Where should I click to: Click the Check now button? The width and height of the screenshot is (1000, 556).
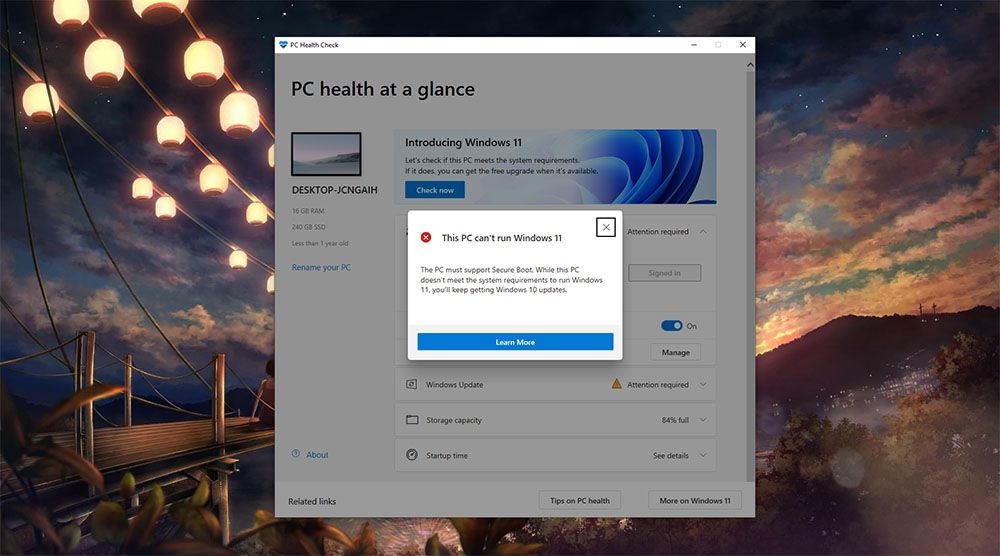point(435,190)
